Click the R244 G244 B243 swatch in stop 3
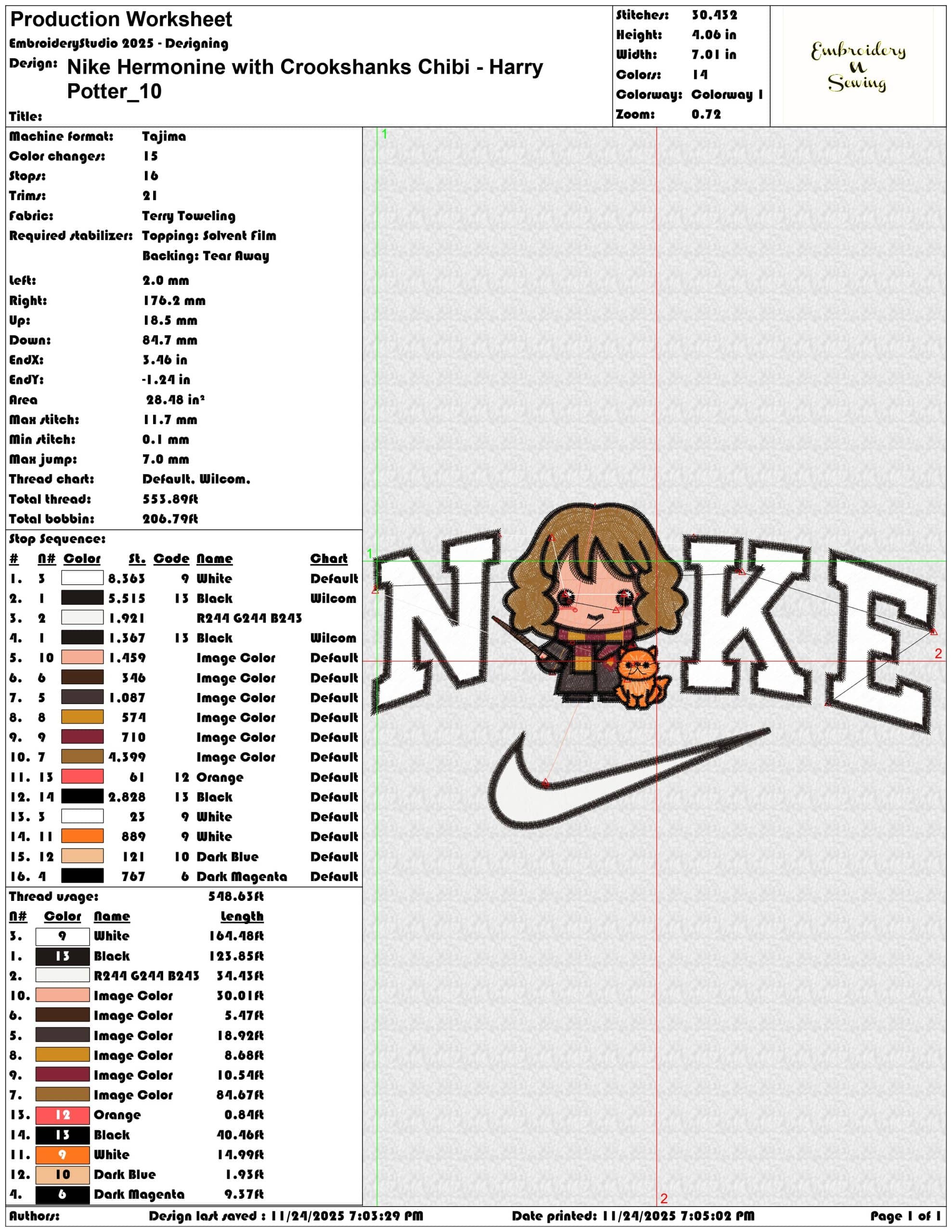 pyautogui.click(x=82, y=617)
